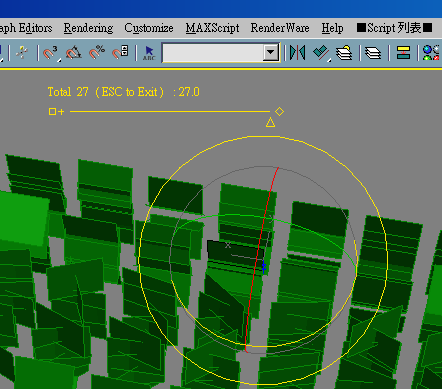442x389 pixels.
Task: Open the MAXScript menu
Action: (x=212, y=28)
